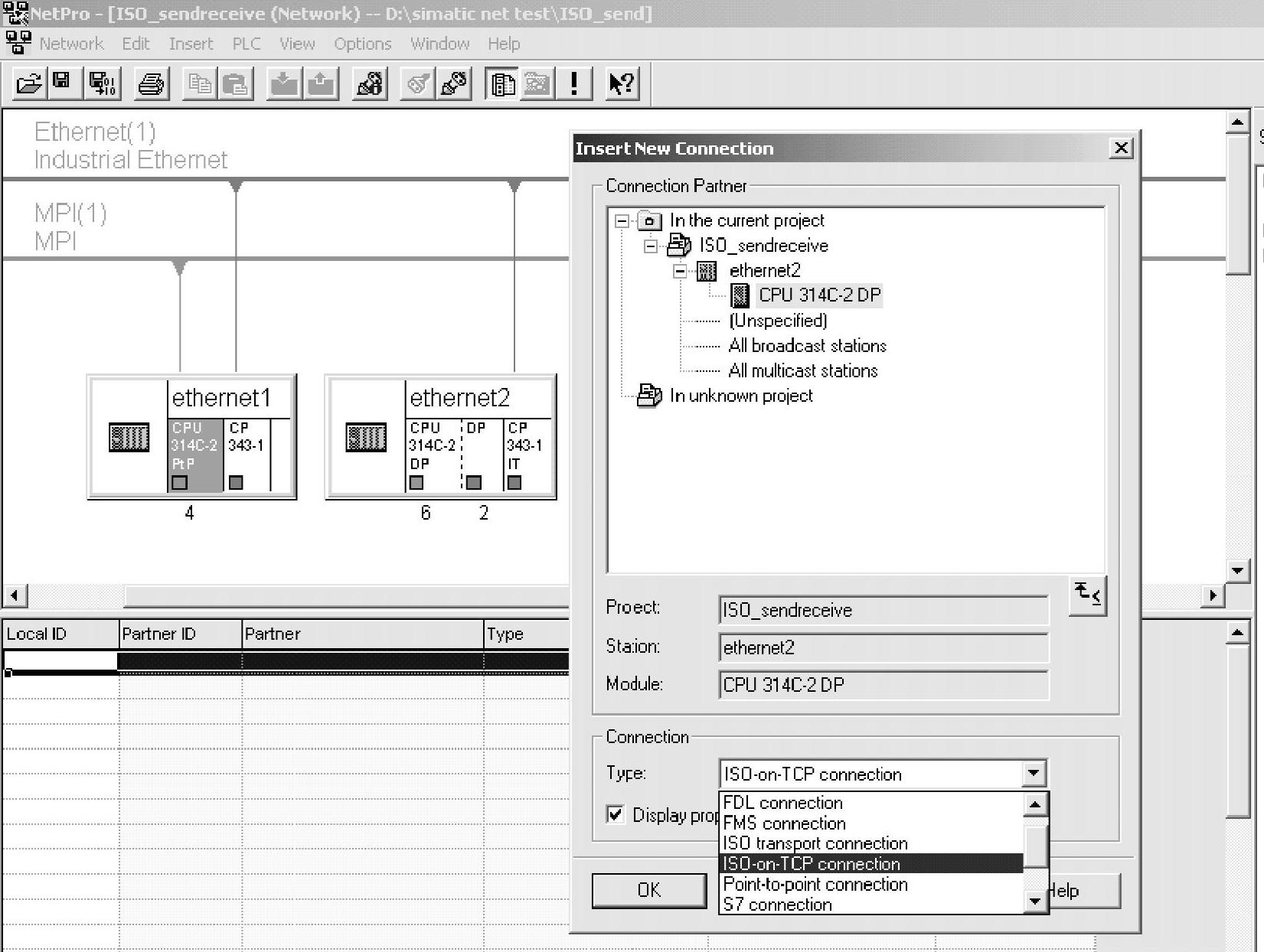
Task: Click the dialog's Help button
Action: point(1085,890)
